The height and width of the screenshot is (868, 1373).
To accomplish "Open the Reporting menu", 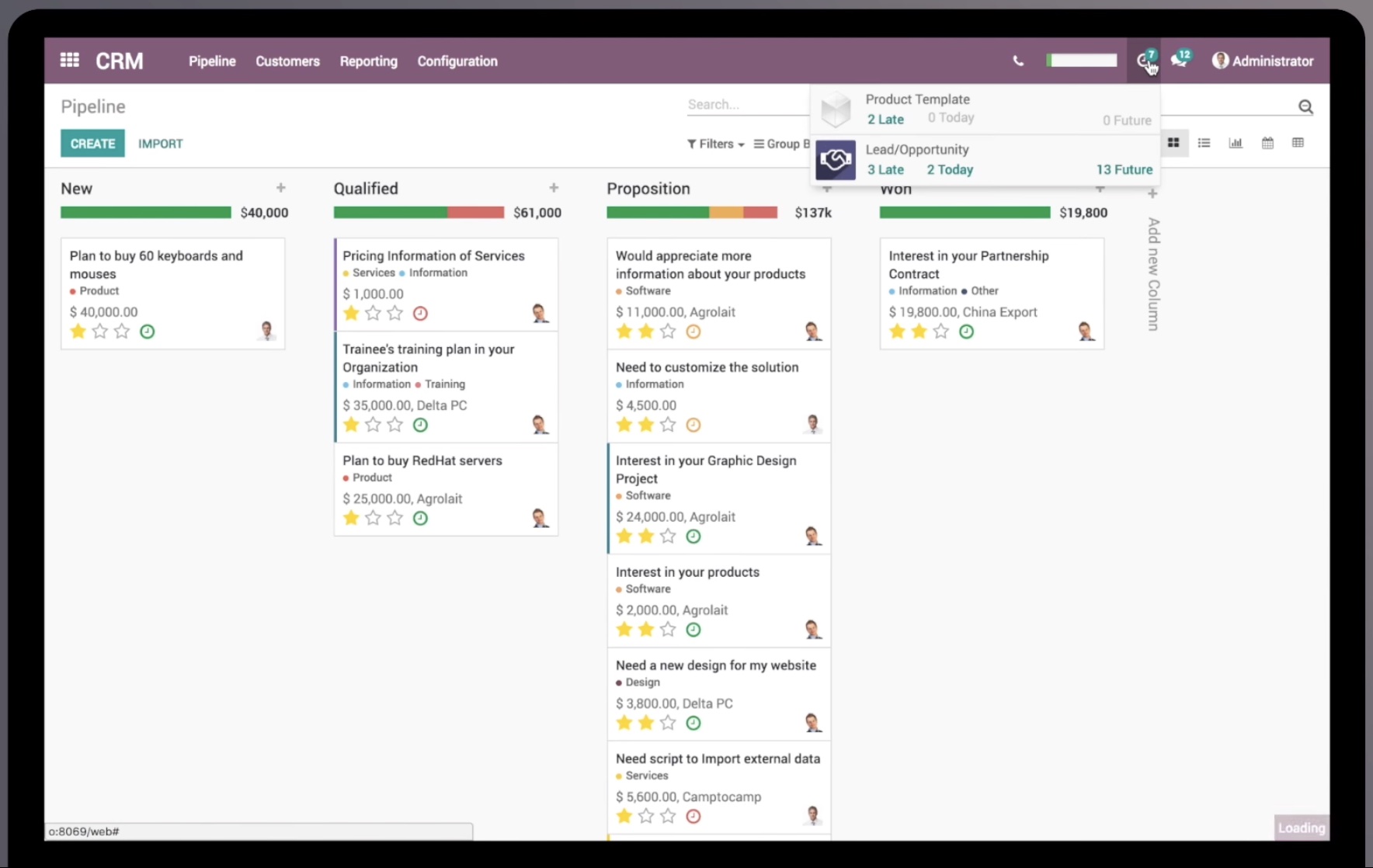I will (368, 61).
